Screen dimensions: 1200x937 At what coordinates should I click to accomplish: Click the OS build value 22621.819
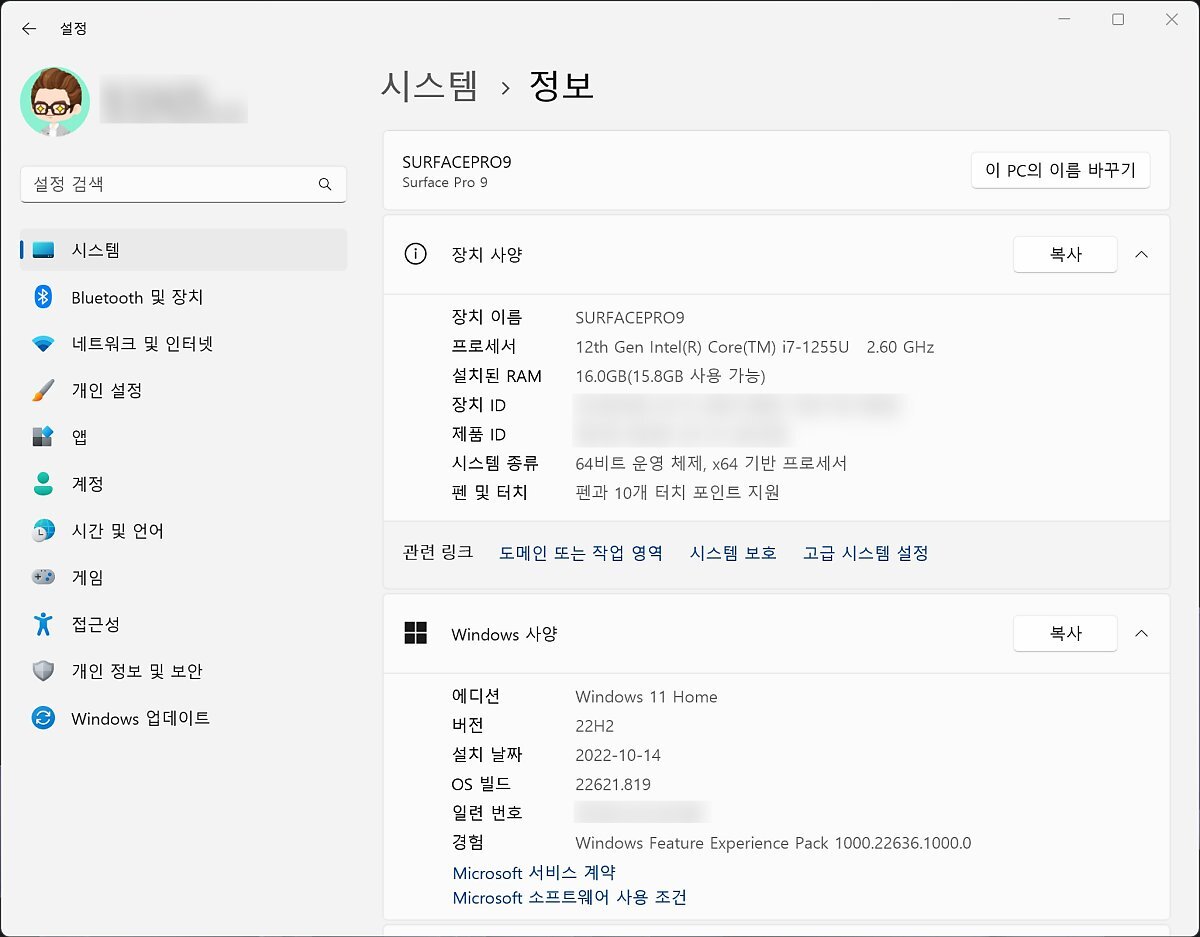click(613, 784)
